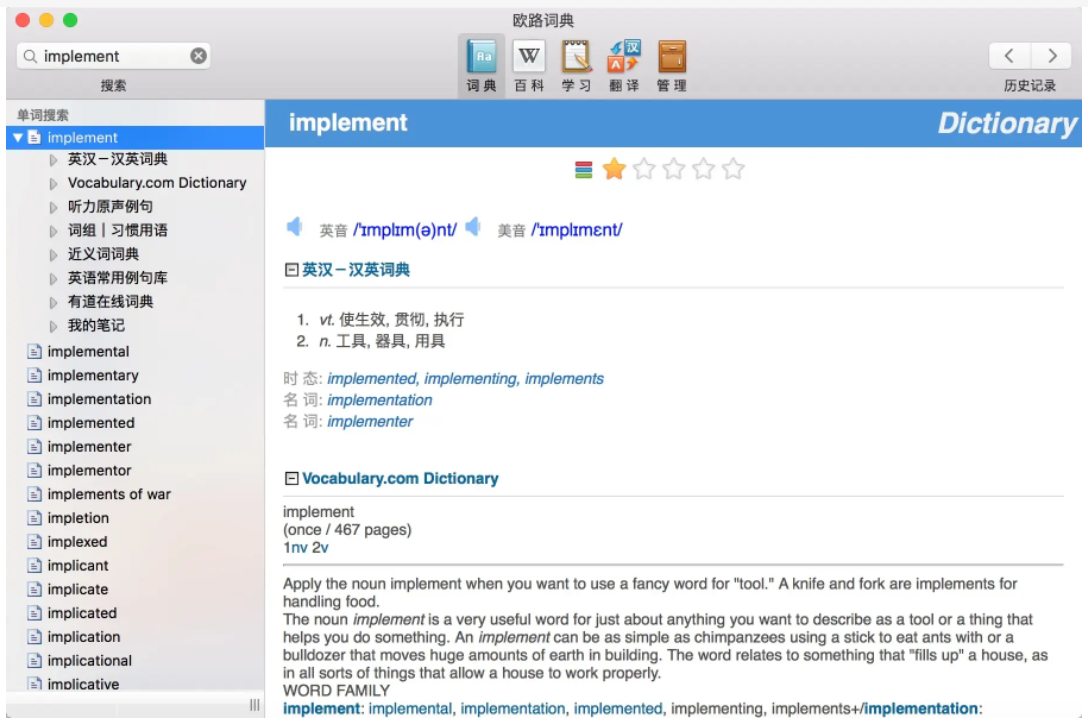Open the 词典 dictionary toolbar icon
Viewport: 1088px width, 719px height.
coord(481,66)
